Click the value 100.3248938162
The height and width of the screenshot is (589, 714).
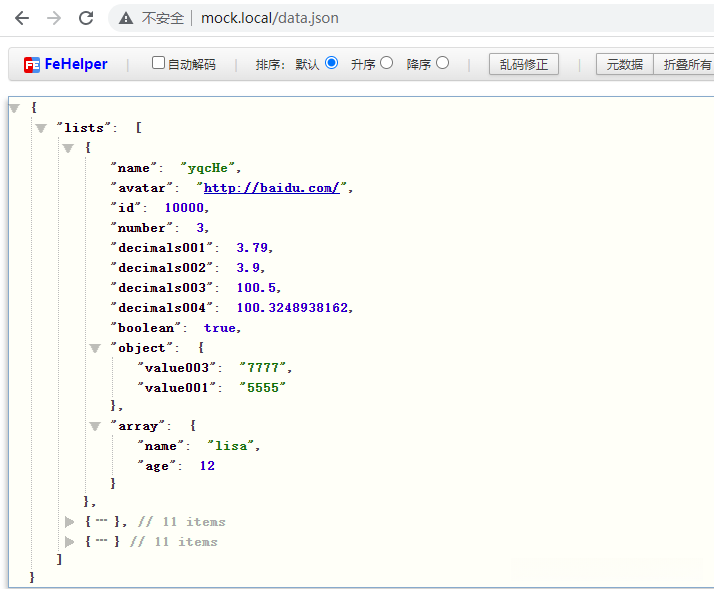tap(292, 308)
